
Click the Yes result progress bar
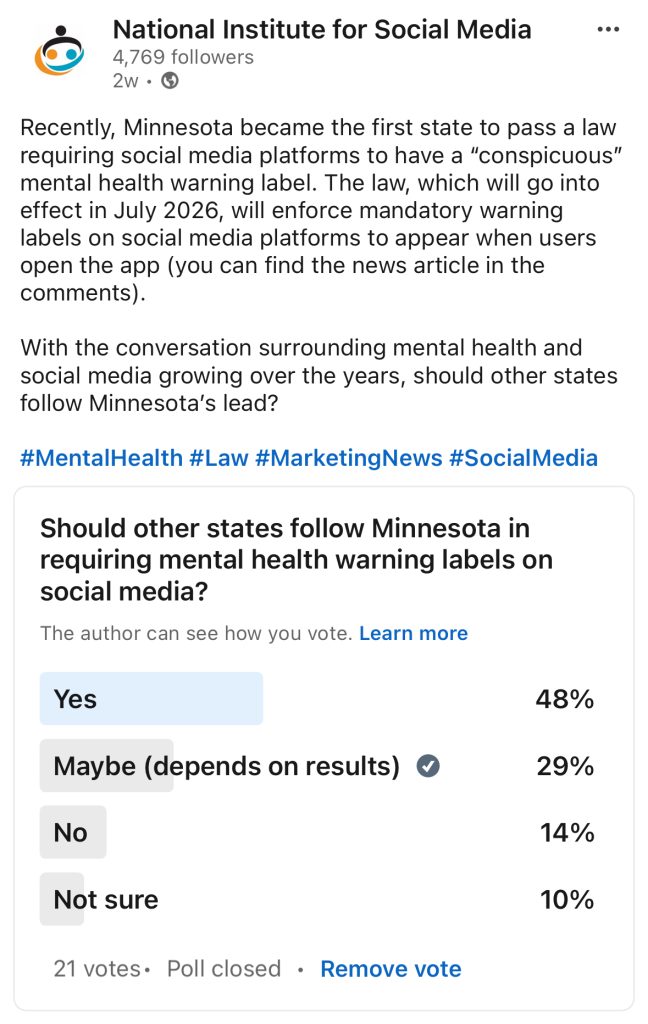coord(151,698)
